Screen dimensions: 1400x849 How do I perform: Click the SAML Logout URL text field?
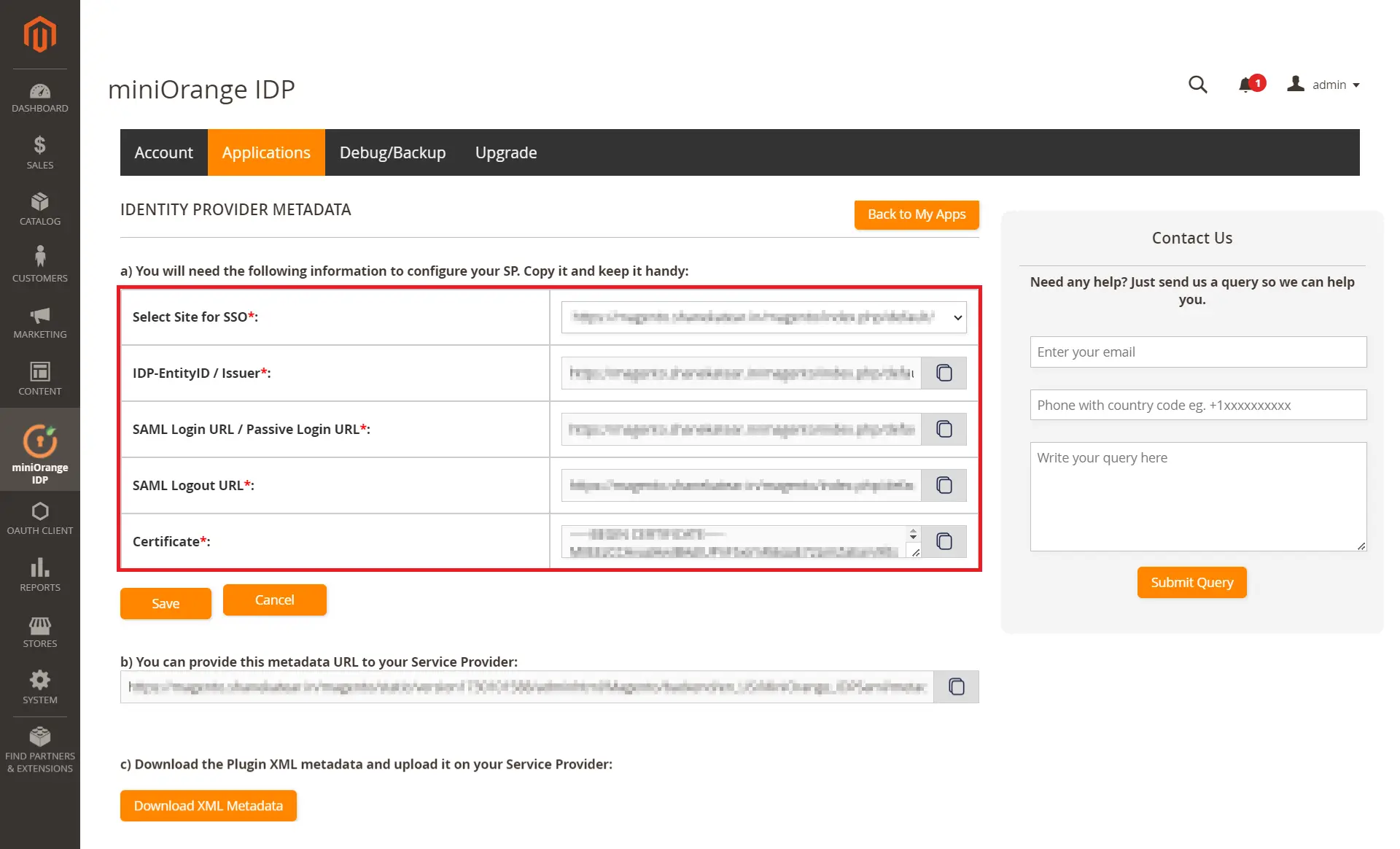pos(741,485)
